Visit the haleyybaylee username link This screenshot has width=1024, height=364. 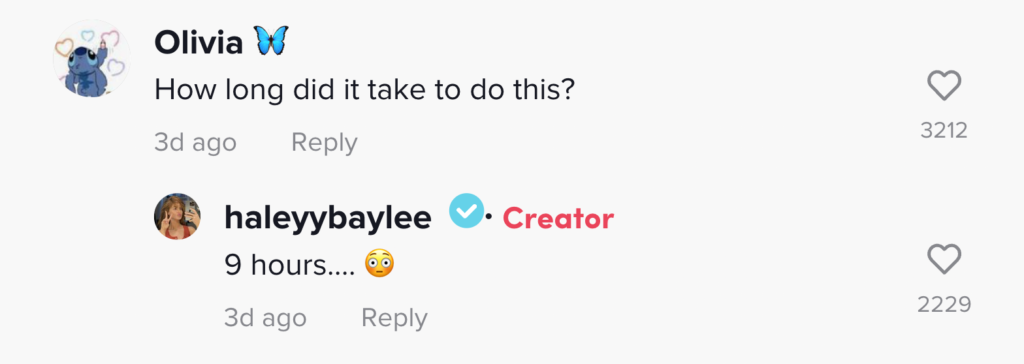pos(327,218)
